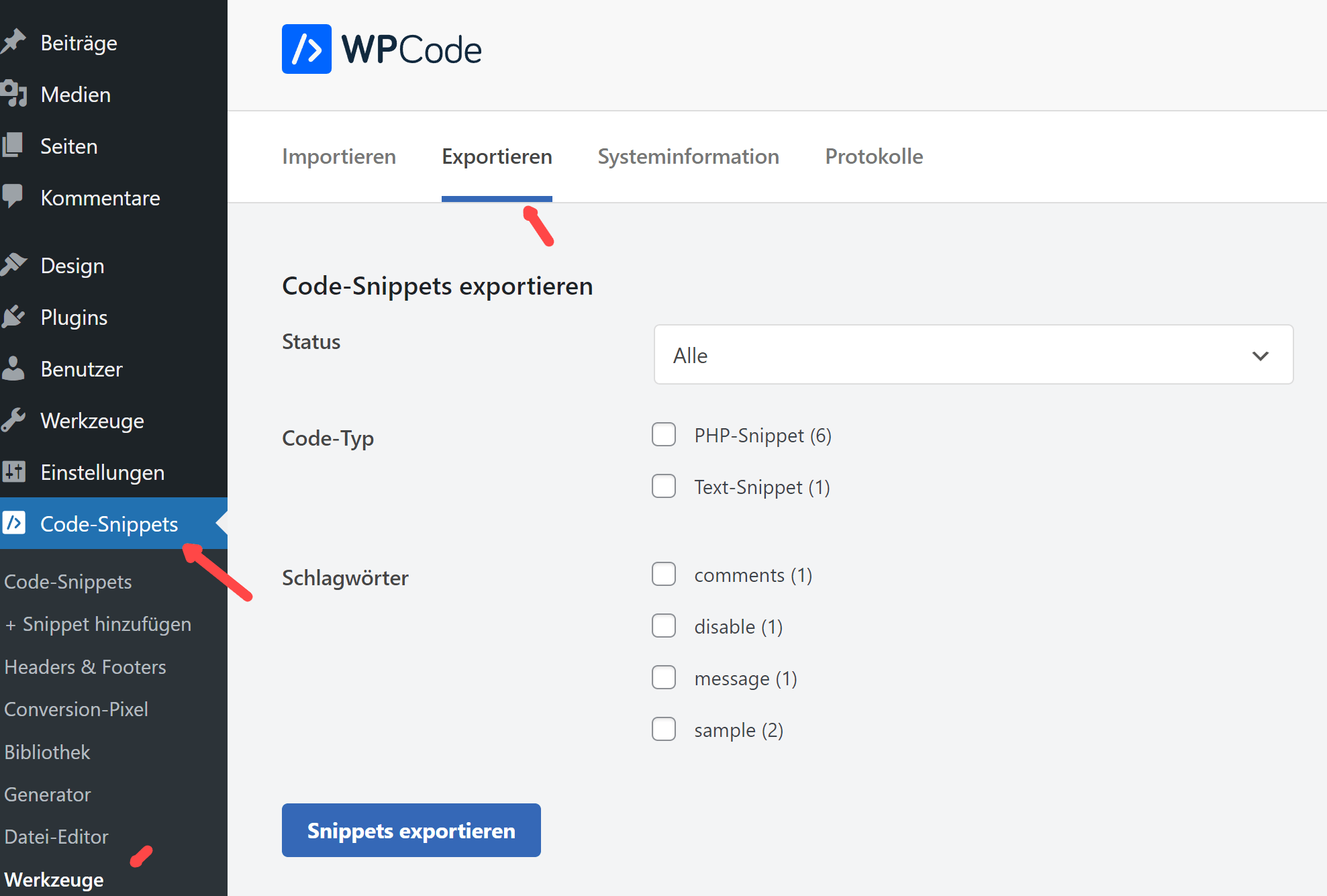The width and height of the screenshot is (1327, 896).
Task: Open the Status dropdown showing Alle
Action: (x=973, y=355)
